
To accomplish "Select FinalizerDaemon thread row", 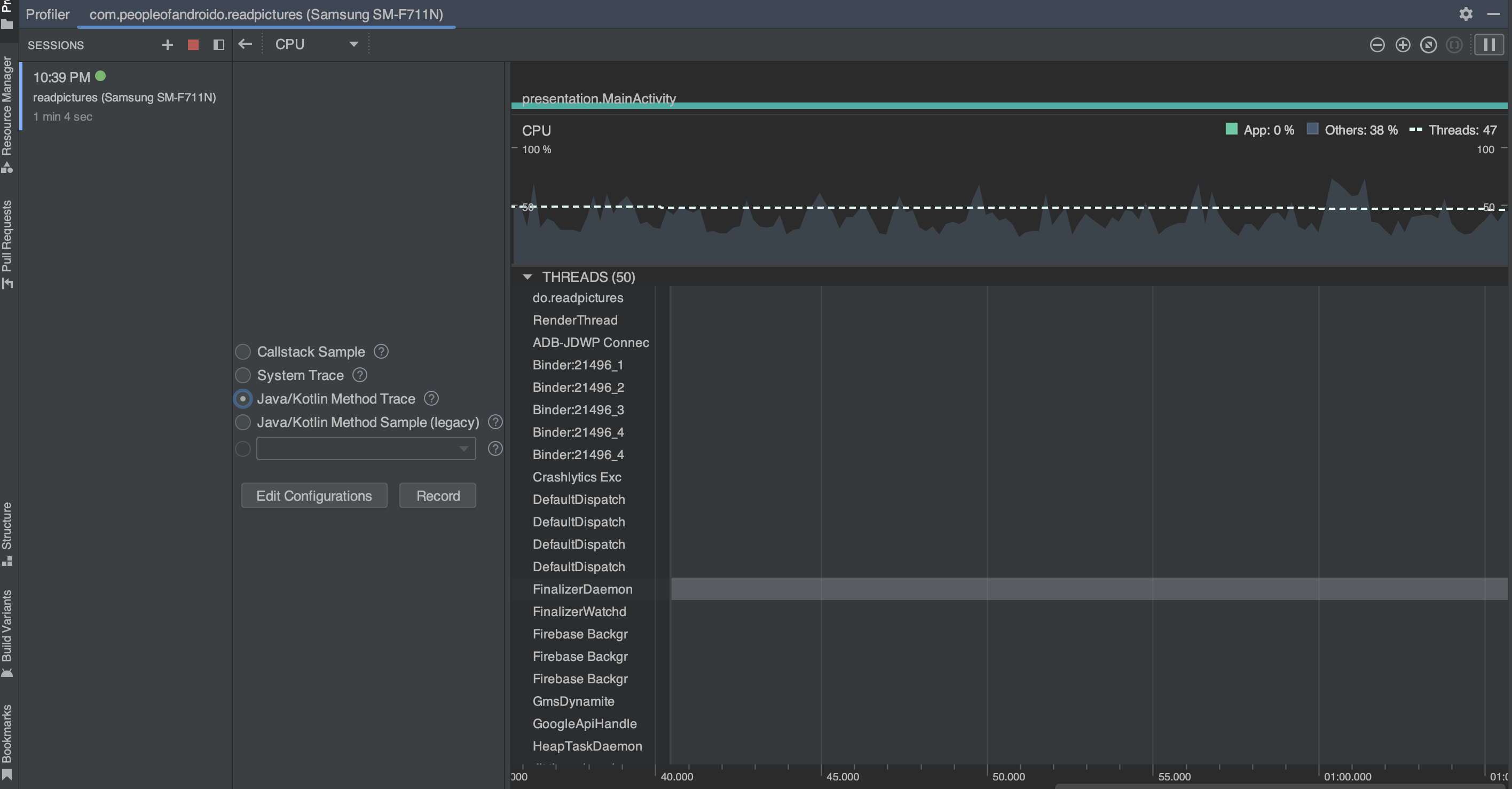I will 1009,589.
